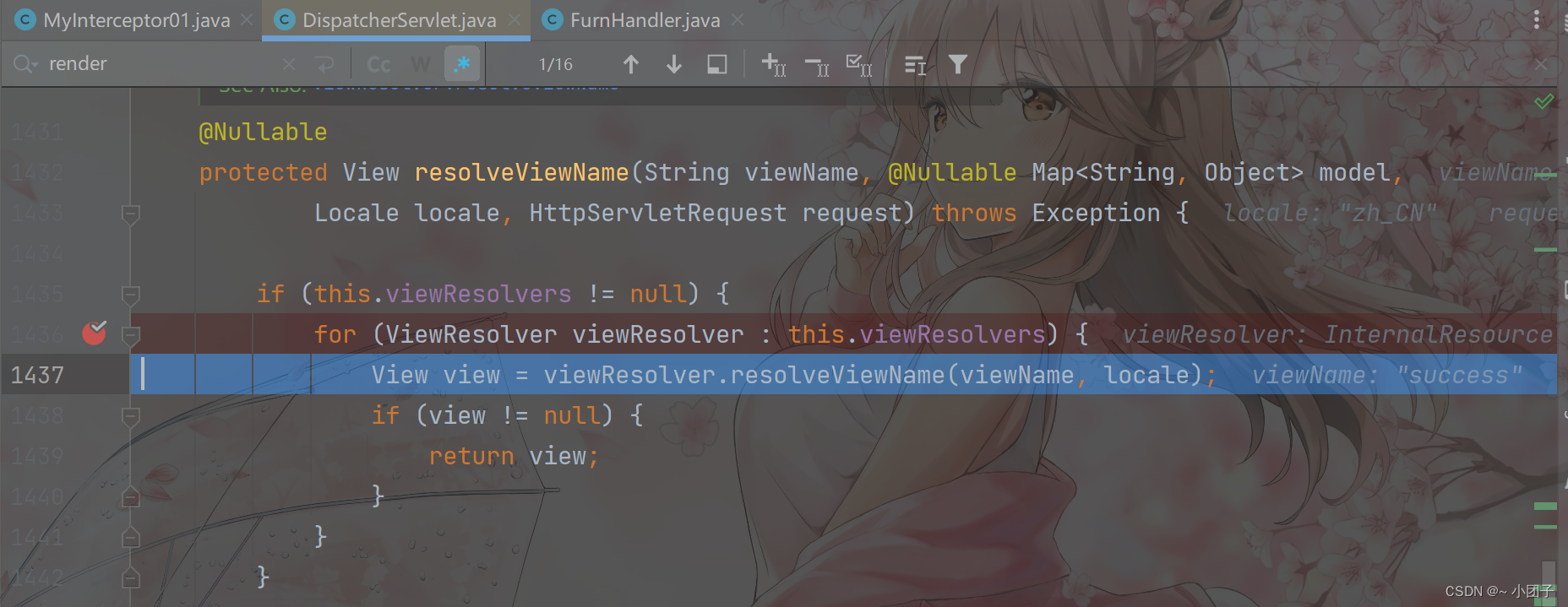Viewport: 1568px width, 607px height.
Task: Go to next occurrence arrow
Action: coord(674,64)
